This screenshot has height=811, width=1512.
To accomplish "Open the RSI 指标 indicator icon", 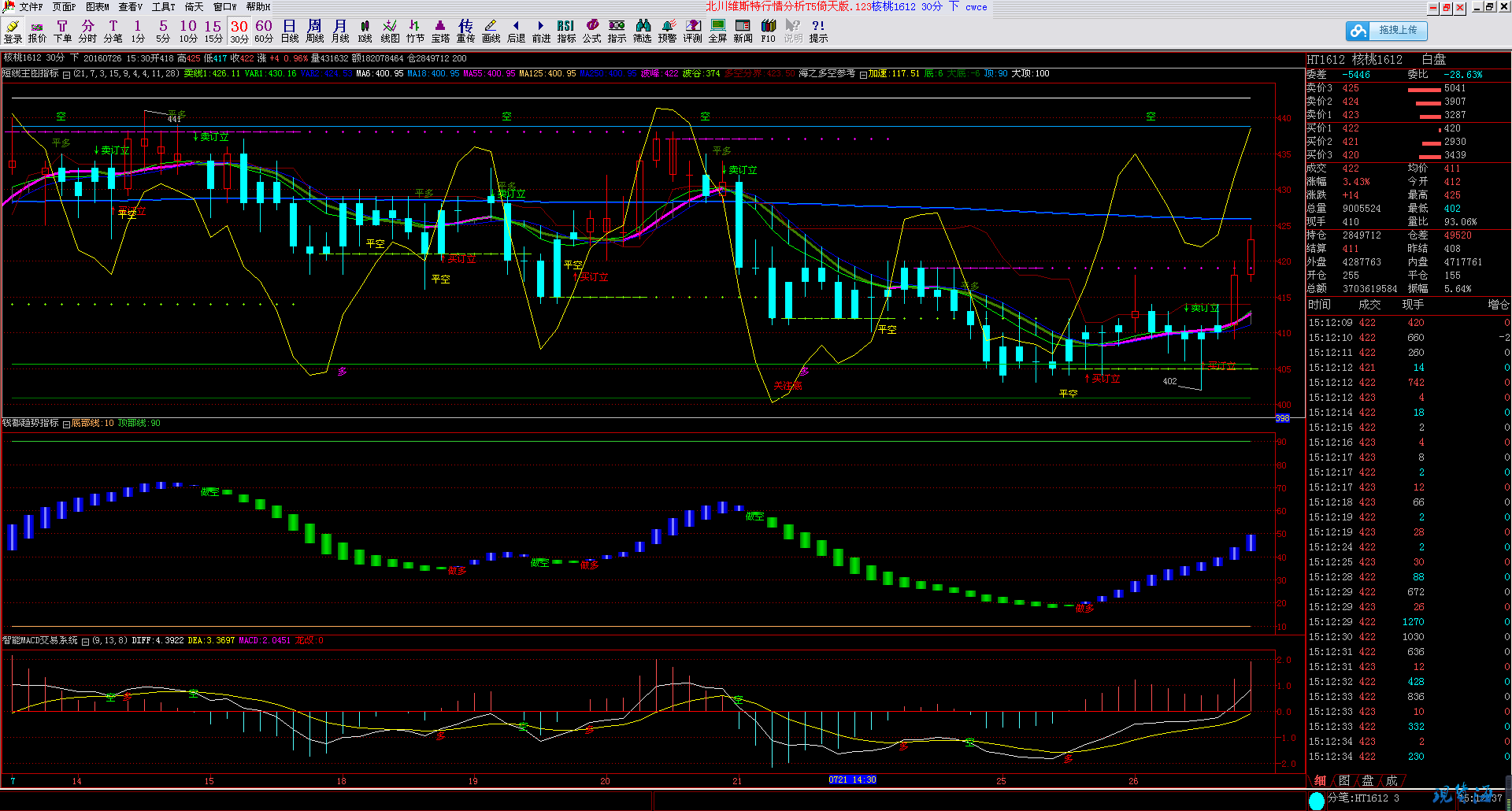I will [566, 31].
